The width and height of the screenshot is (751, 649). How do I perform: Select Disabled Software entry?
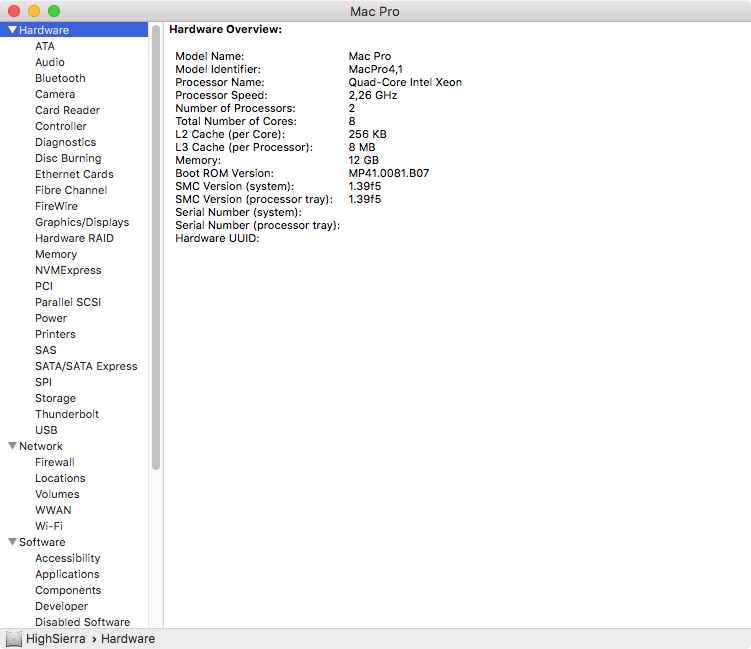pyautogui.click(x=82, y=622)
